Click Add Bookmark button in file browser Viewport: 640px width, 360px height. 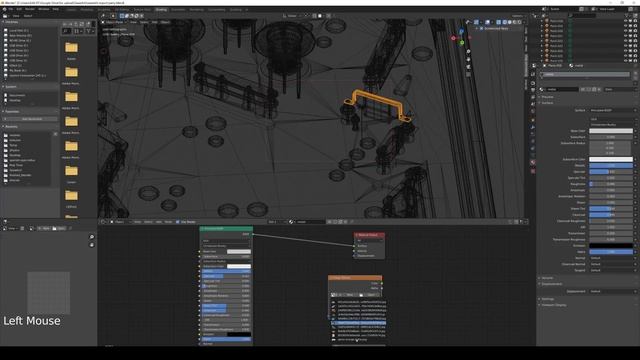31,119
